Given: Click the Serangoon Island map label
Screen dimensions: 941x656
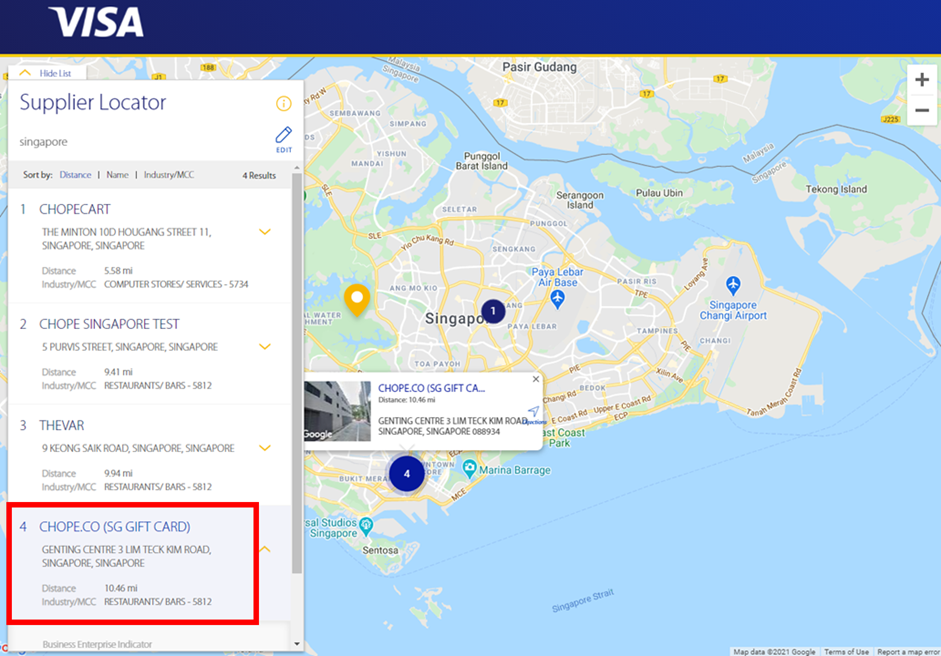Looking at the screenshot, I should tap(580, 200).
